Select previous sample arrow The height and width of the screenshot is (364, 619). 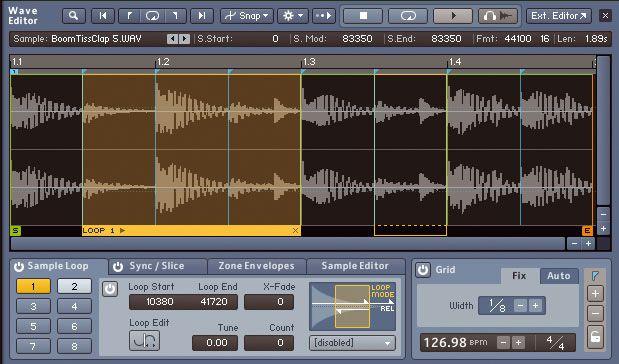172,39
